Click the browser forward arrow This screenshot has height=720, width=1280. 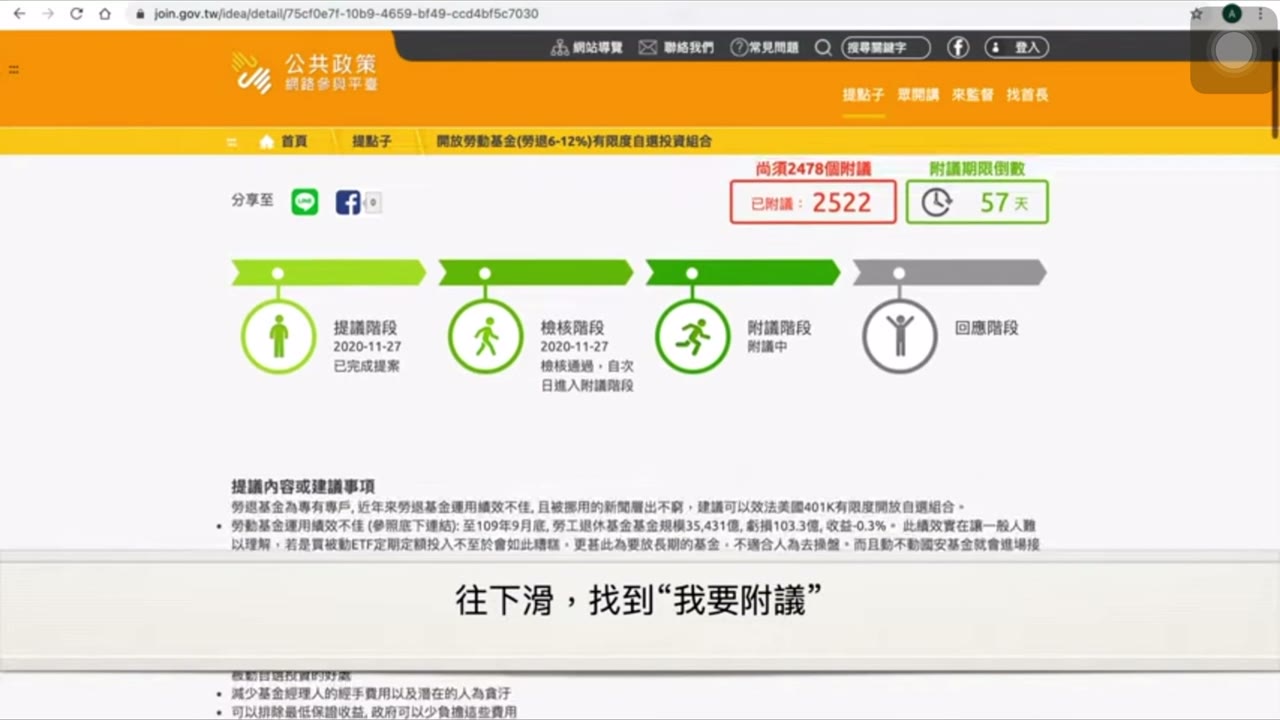click(x=48, y=14)
